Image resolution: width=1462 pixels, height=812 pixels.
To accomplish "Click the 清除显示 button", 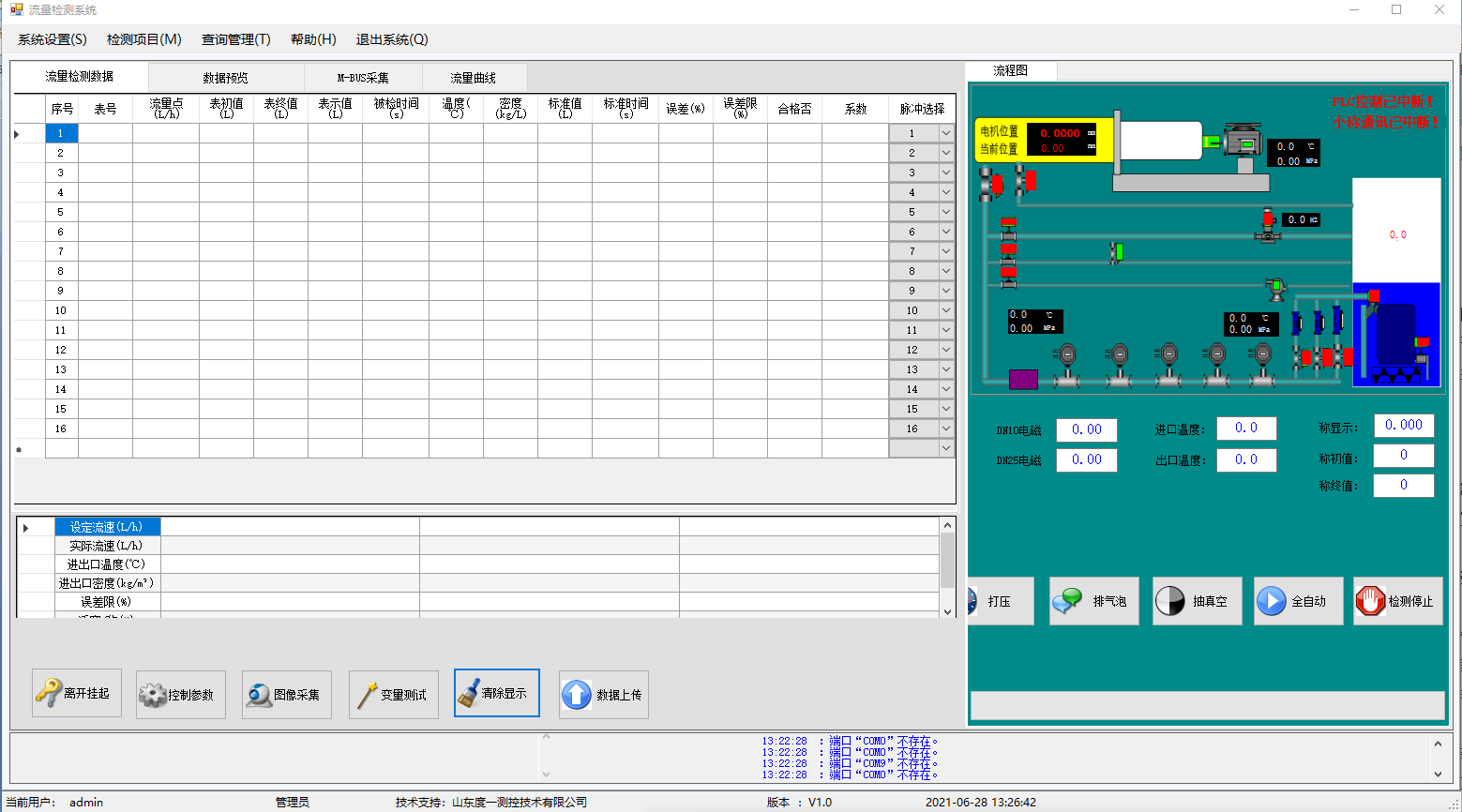I will [x=497, y=693].
